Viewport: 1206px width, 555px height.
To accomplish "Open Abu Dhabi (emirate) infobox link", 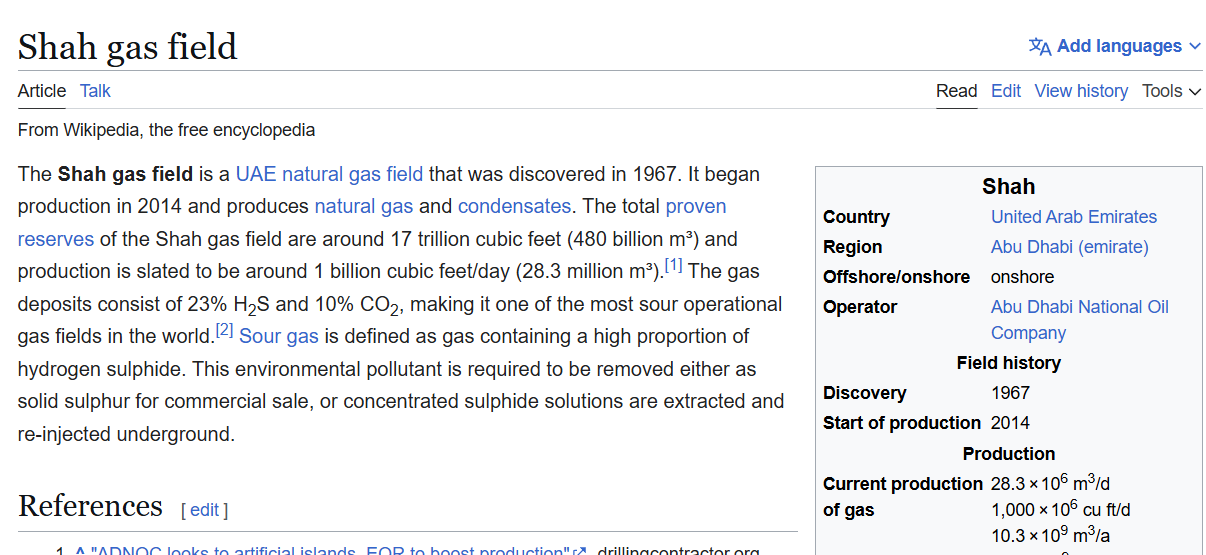I will click(x=1070, y=247).
